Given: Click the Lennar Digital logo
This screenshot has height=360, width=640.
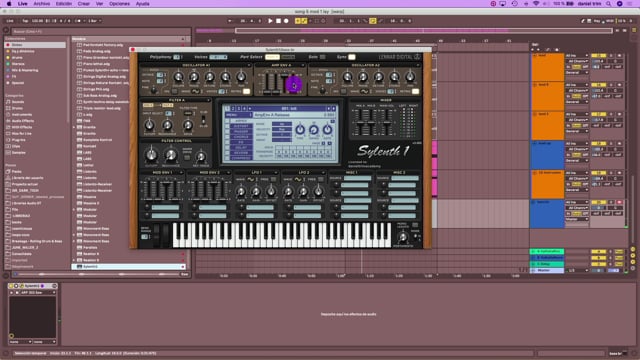Looking at the screenshot, I should (x=399, y=57).
